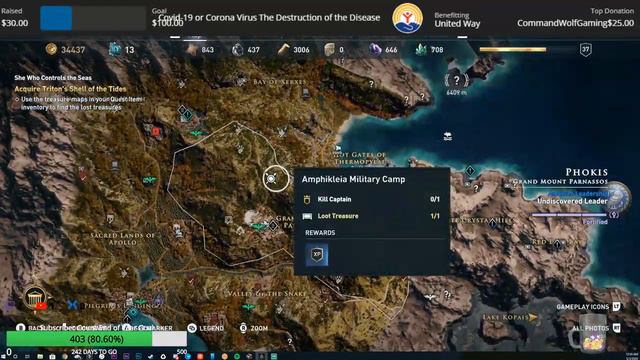Click the iron metal resource icon next to 437
640x360 pixels.
(x=238, y=50)
